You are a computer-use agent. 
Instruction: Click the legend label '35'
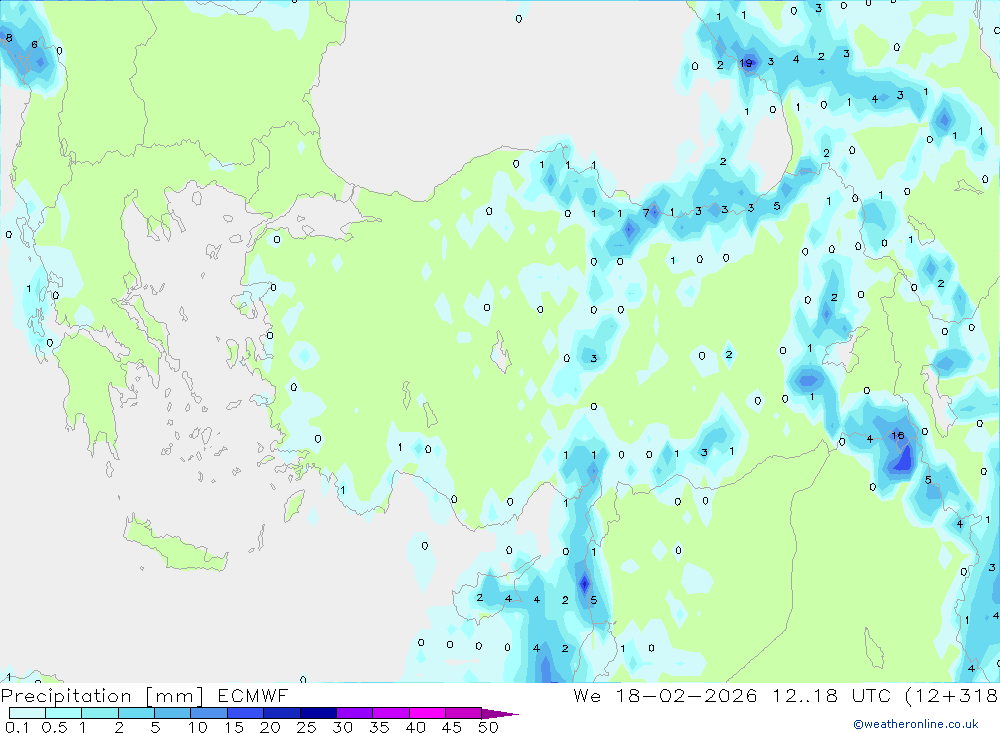pos(379,727)
